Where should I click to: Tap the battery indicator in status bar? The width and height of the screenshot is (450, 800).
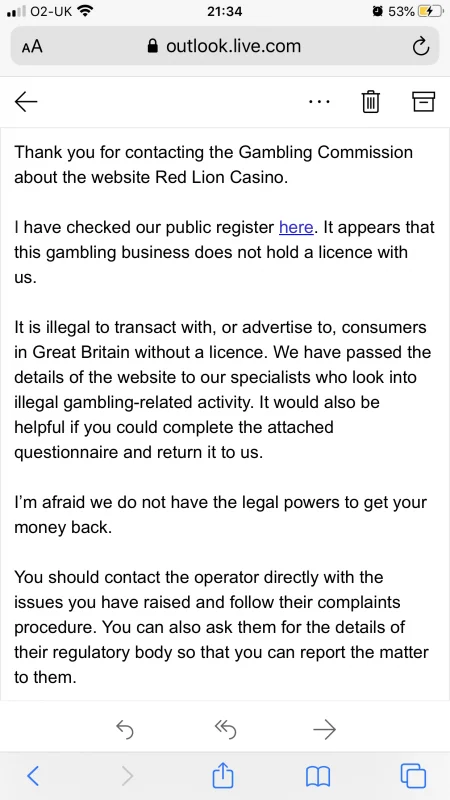429,11
